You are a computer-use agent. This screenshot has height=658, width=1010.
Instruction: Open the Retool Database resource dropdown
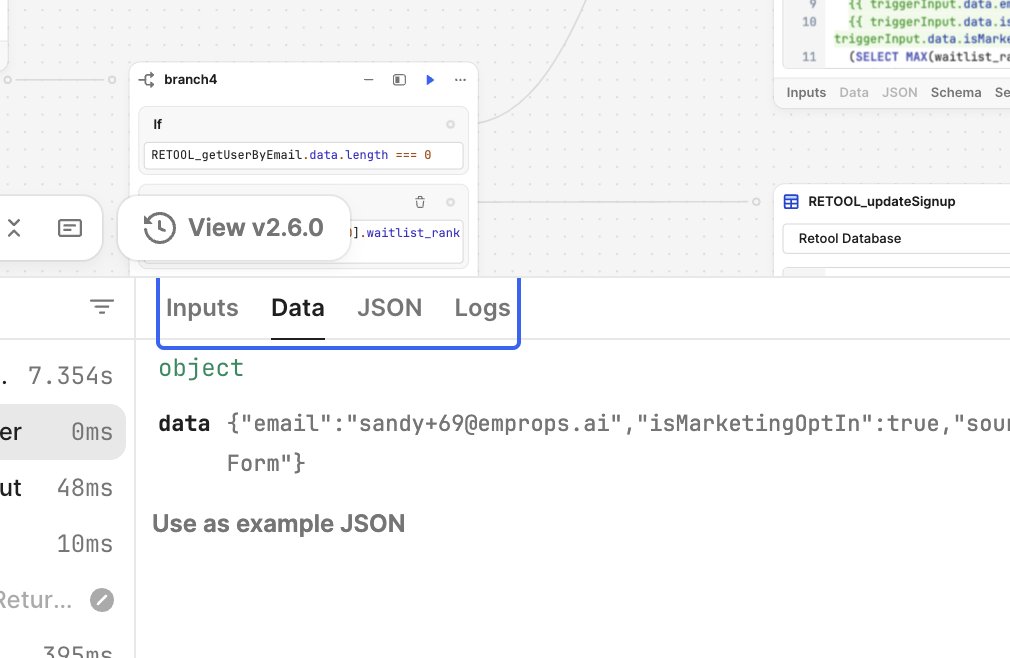click(x=897, y=239)
